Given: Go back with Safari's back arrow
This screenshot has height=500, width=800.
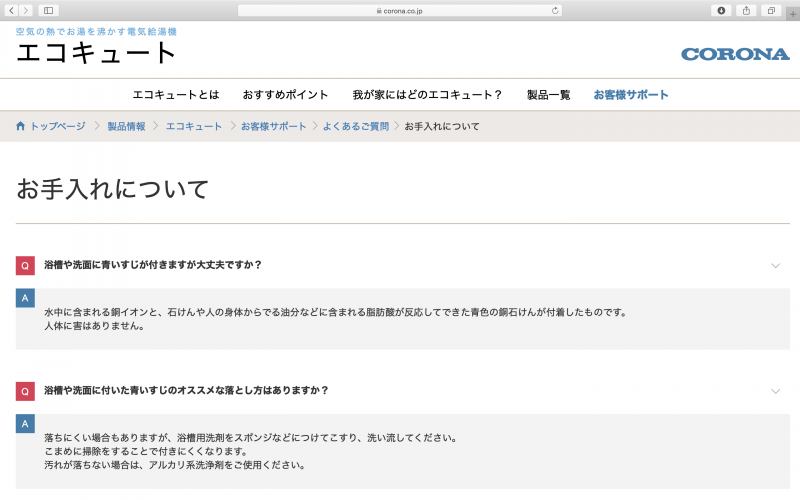Looking at the screenshot, I should [11, 10].
